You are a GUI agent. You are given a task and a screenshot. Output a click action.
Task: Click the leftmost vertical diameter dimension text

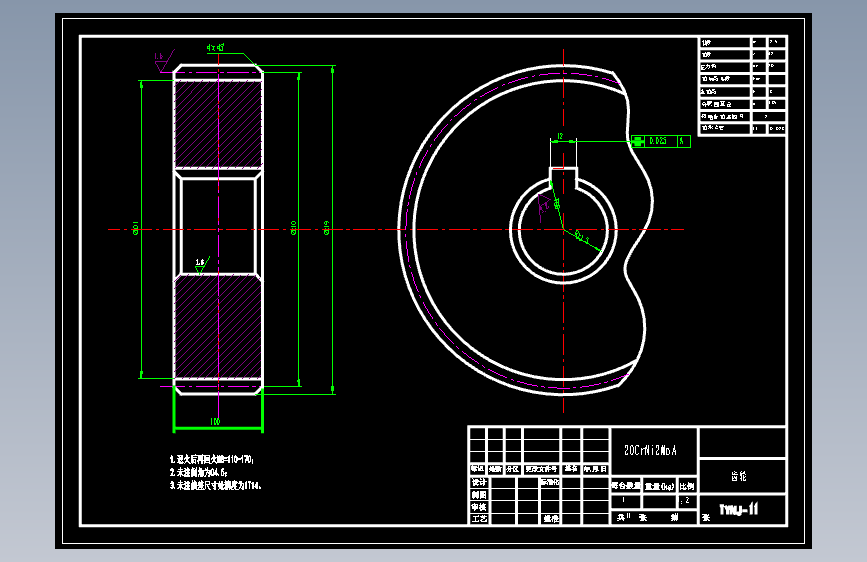pyautogui.click(x=136, y=228)
